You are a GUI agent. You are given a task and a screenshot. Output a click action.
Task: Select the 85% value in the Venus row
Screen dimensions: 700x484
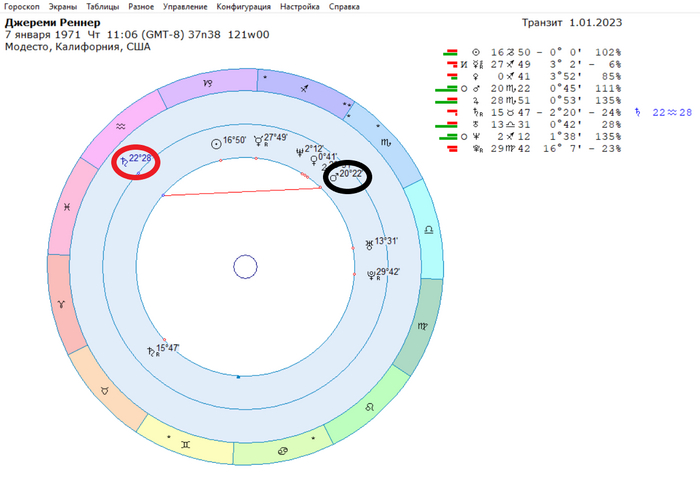tap(611, 77)
